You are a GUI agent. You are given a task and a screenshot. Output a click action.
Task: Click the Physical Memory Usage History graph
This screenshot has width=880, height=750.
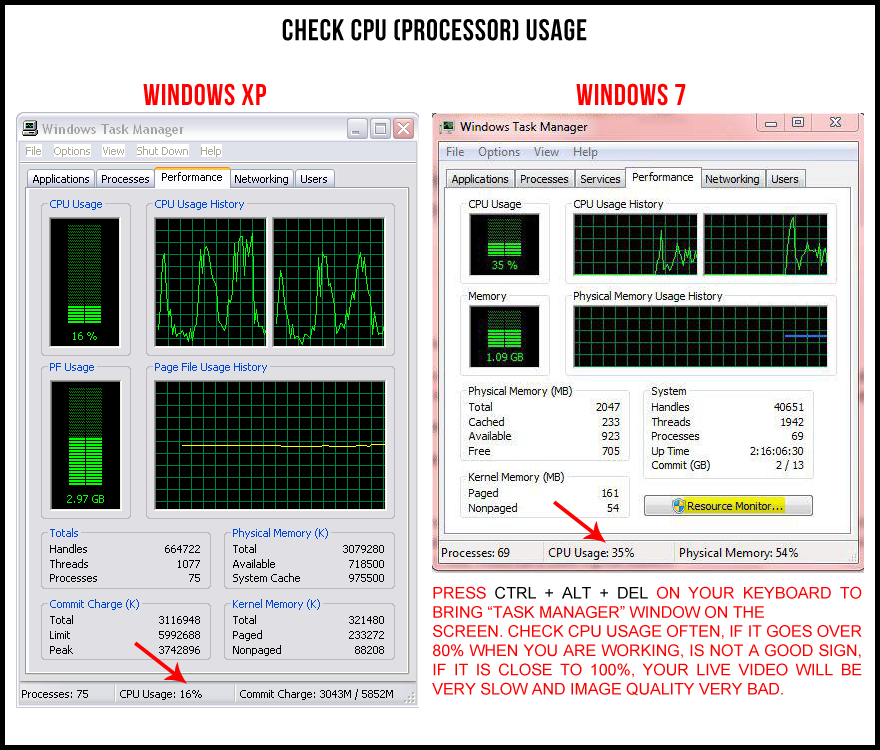(700, 336)
